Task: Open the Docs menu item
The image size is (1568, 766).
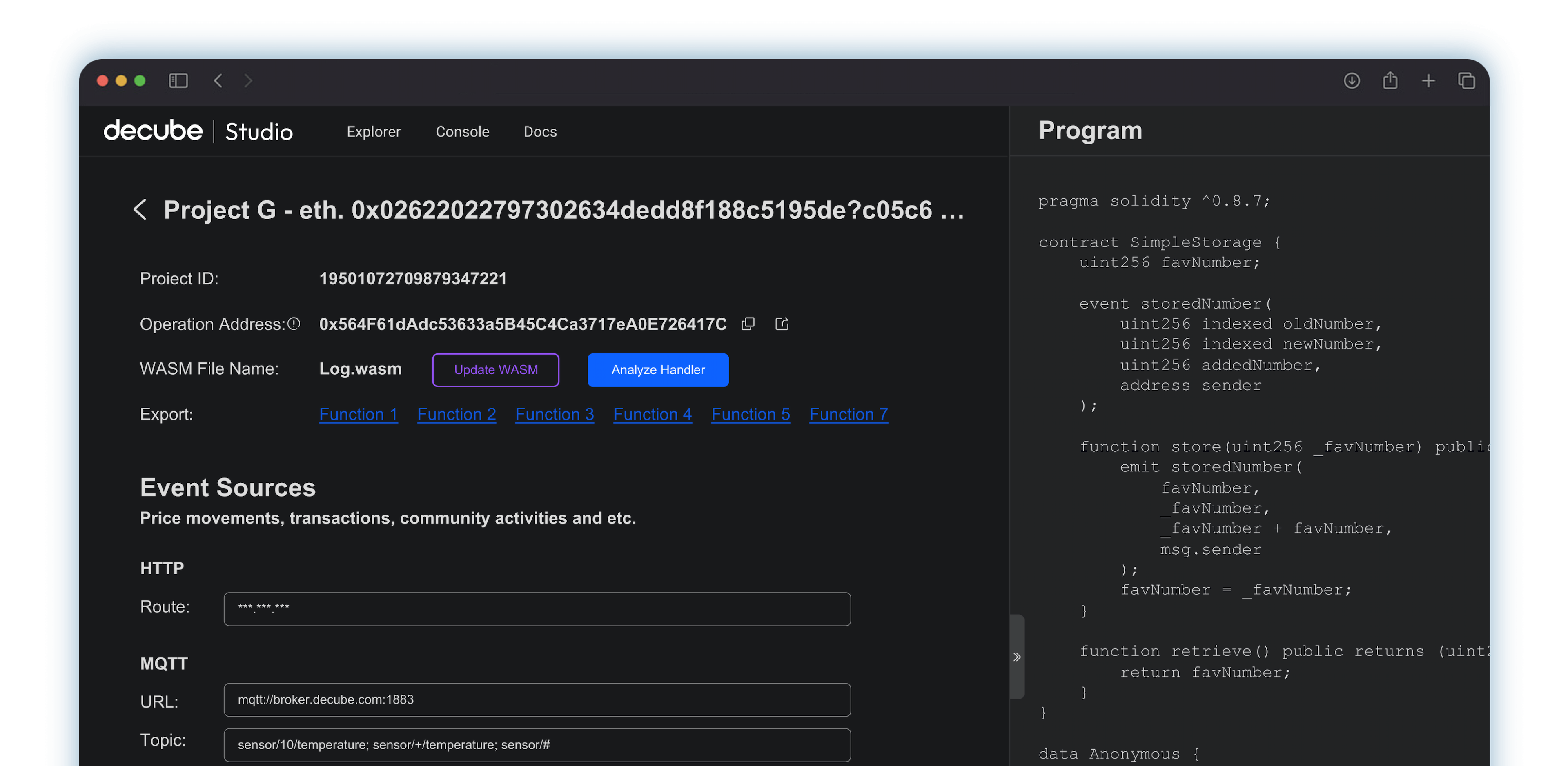Action: click(540, 131)
